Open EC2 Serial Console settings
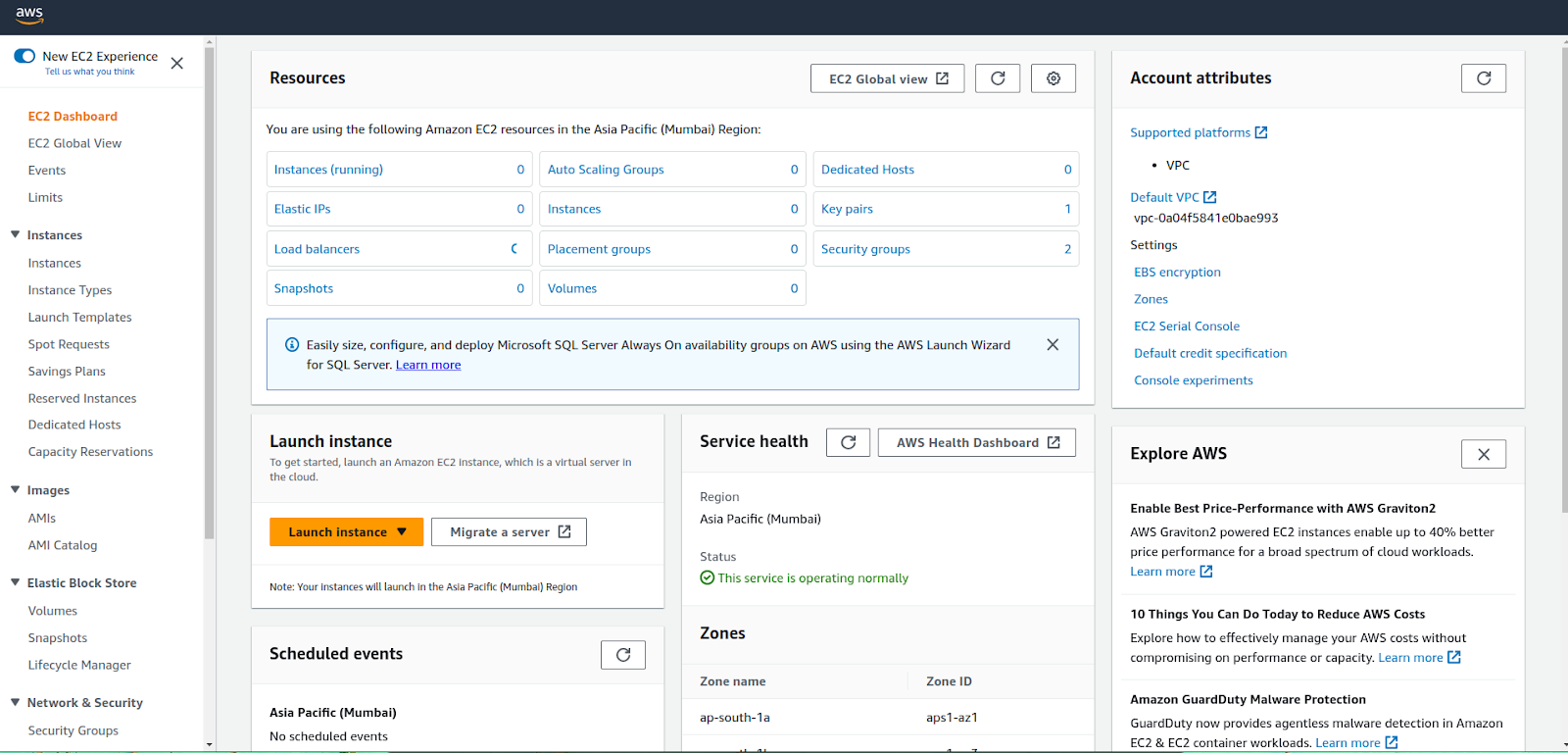 tap(1187, 326)
